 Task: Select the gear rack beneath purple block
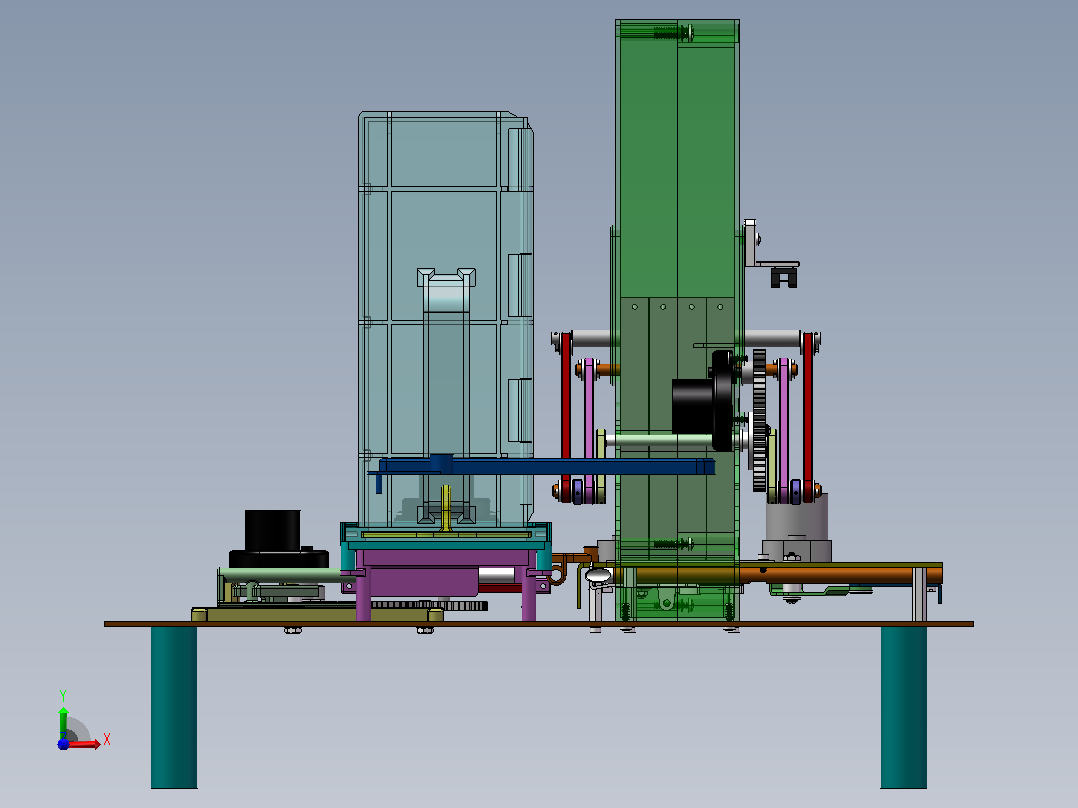(429, 606)
